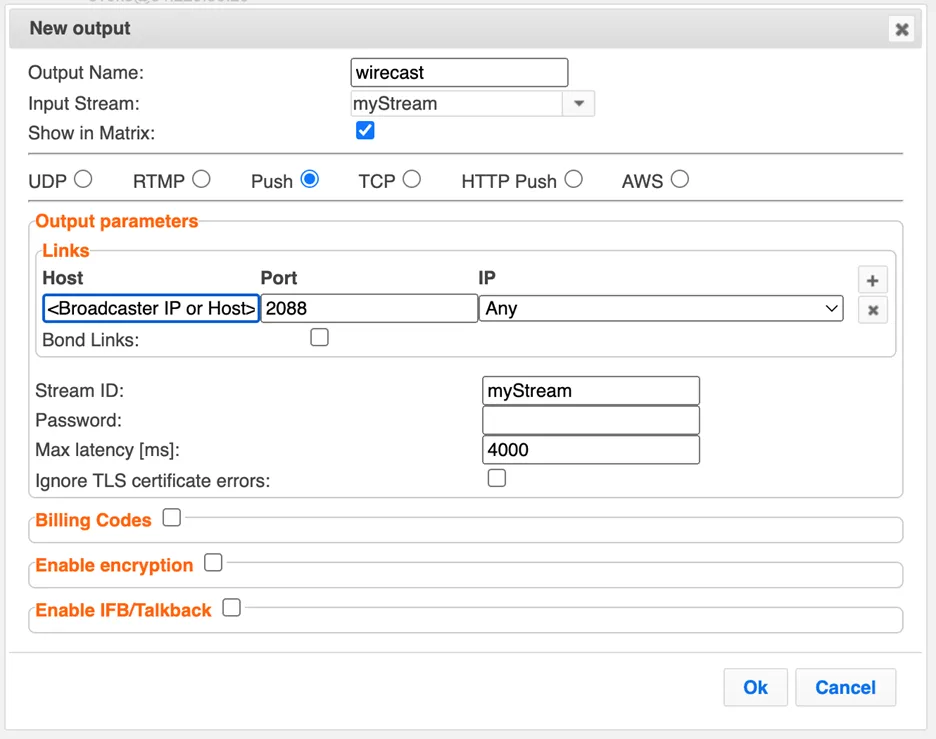The height and width of the screenshot is (739, 936).
Task: Click the Output Name text field
Action: (x=460, y=73)
